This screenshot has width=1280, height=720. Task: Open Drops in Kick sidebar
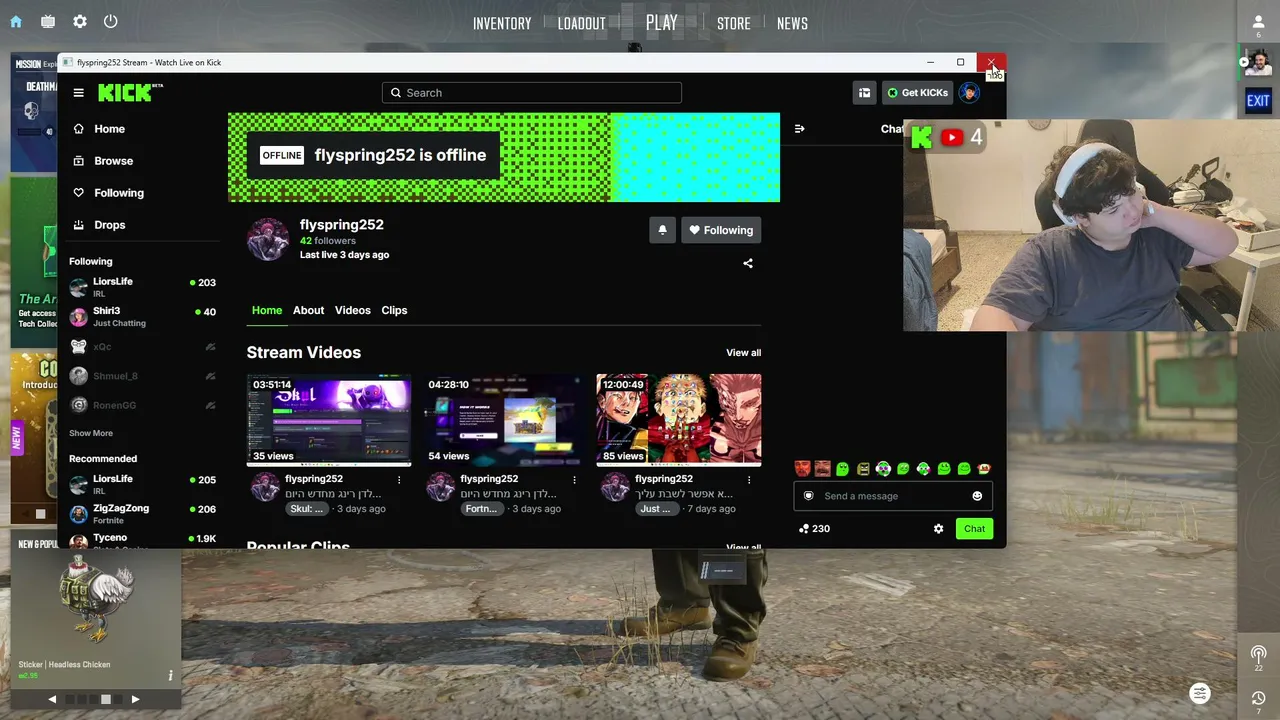(x=99, y=225)
